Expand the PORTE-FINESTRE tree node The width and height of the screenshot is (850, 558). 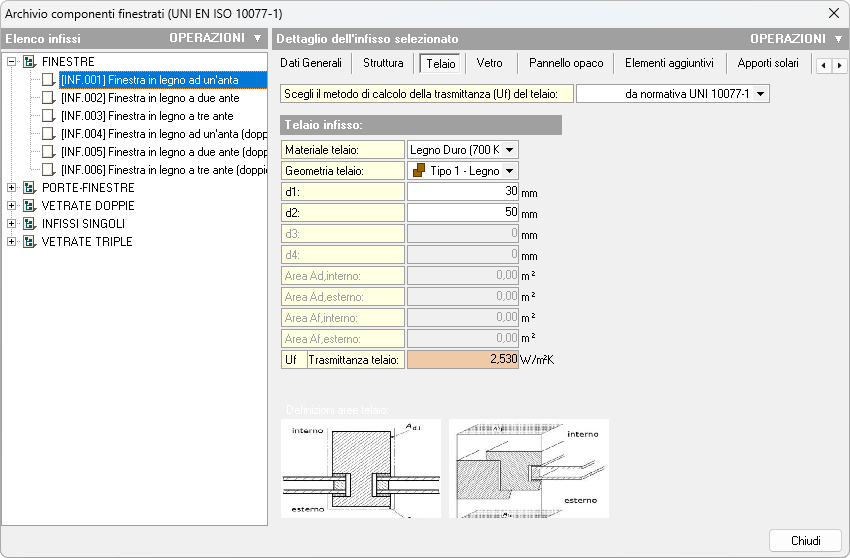(12, 188)
